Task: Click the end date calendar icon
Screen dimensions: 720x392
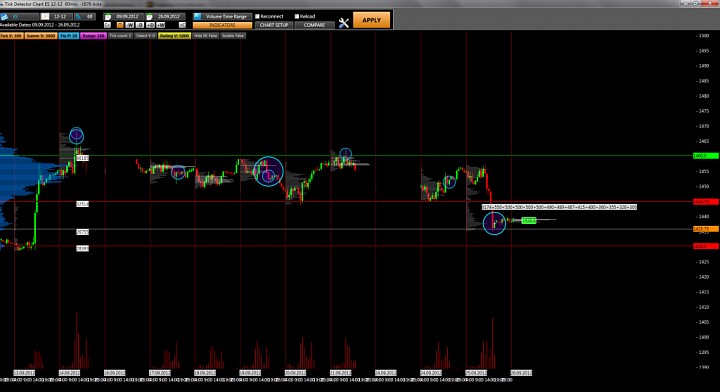Action: coord(149,17)
